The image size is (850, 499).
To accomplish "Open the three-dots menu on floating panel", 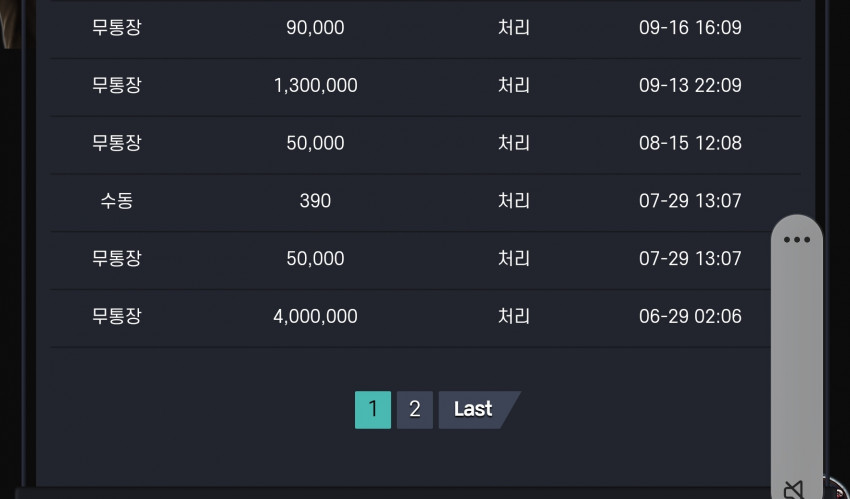I will tap(796, 240).
